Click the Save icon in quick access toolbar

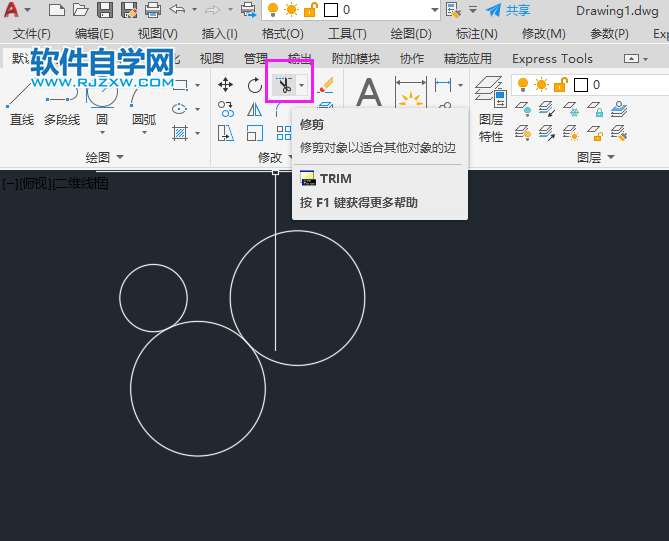pyautogui.click(x=105, y=10)
